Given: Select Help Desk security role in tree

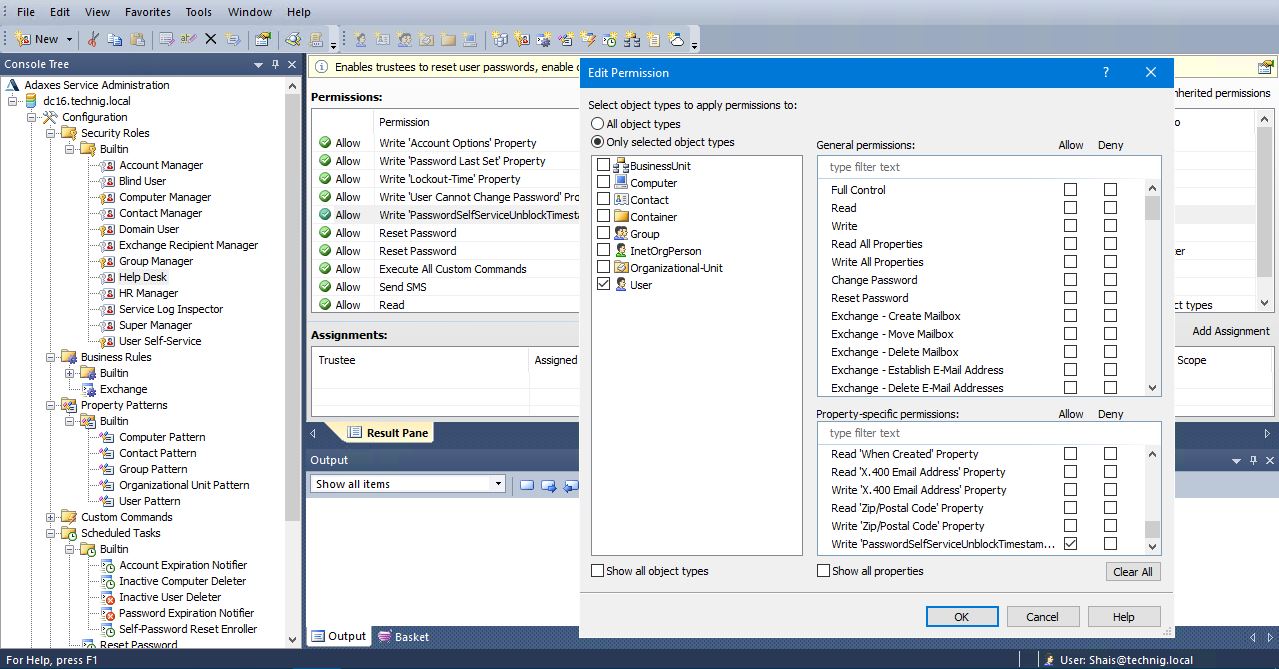Looking at the screenshot, I should 143,277.
